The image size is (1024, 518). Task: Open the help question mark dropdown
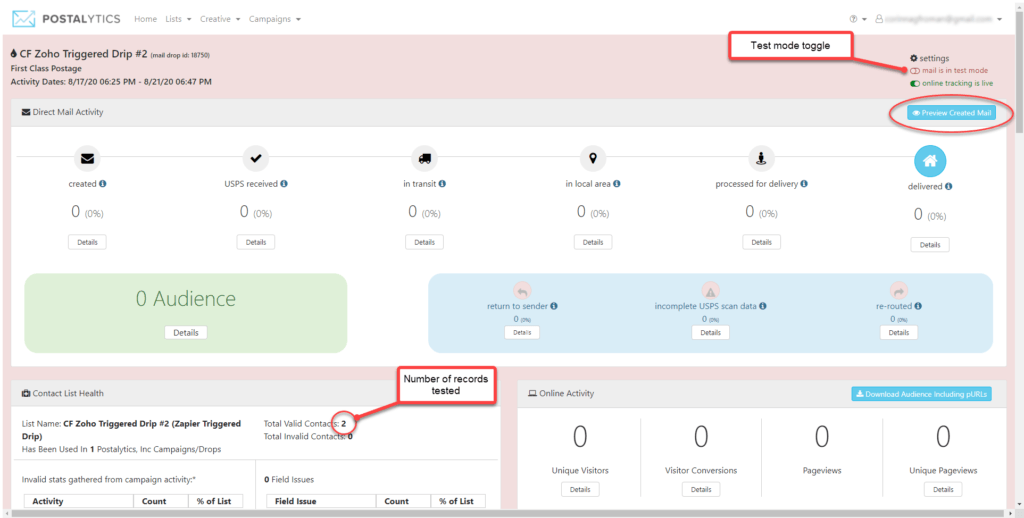point(857,19)
